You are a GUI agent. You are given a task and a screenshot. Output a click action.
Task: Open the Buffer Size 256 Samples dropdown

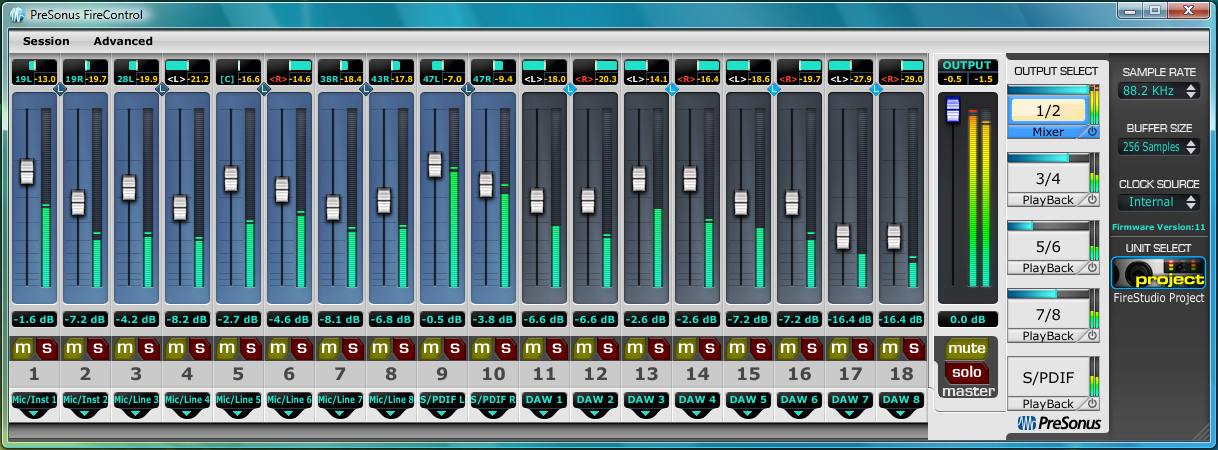(x=1158, y=147)
